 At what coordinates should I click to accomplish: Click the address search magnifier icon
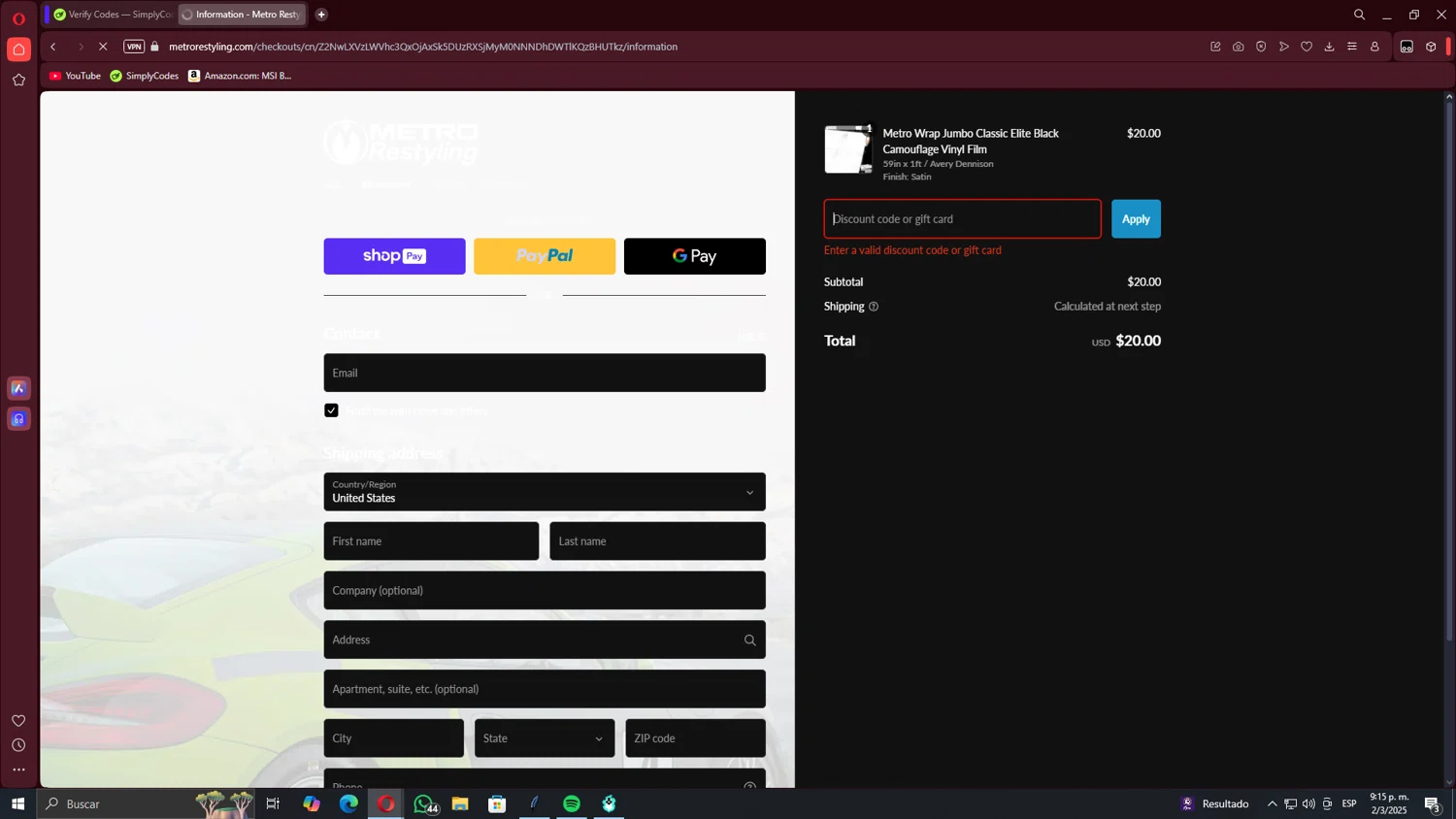(x=749, y=640)
